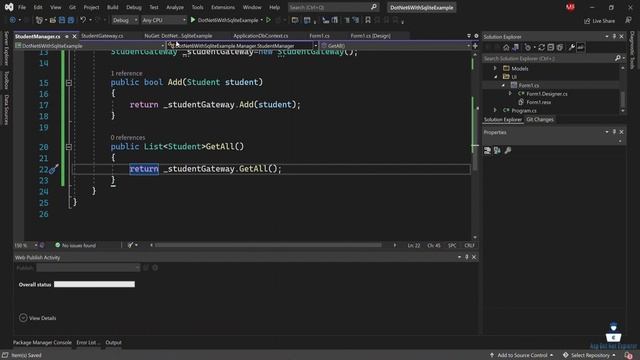Open the Debug menu
640x360 pixels.
pos(133,7)
